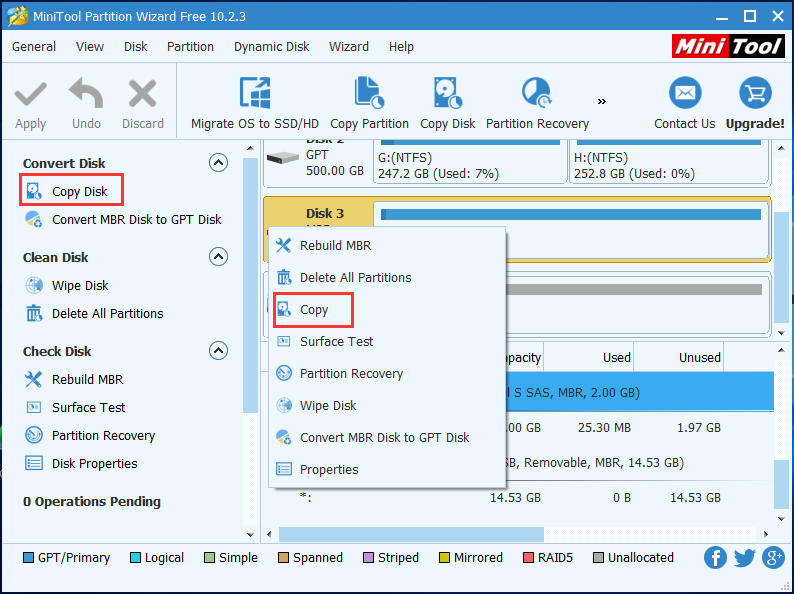Click the Mirrored legend color swatch
794x594 pixels.
[444, 558]
